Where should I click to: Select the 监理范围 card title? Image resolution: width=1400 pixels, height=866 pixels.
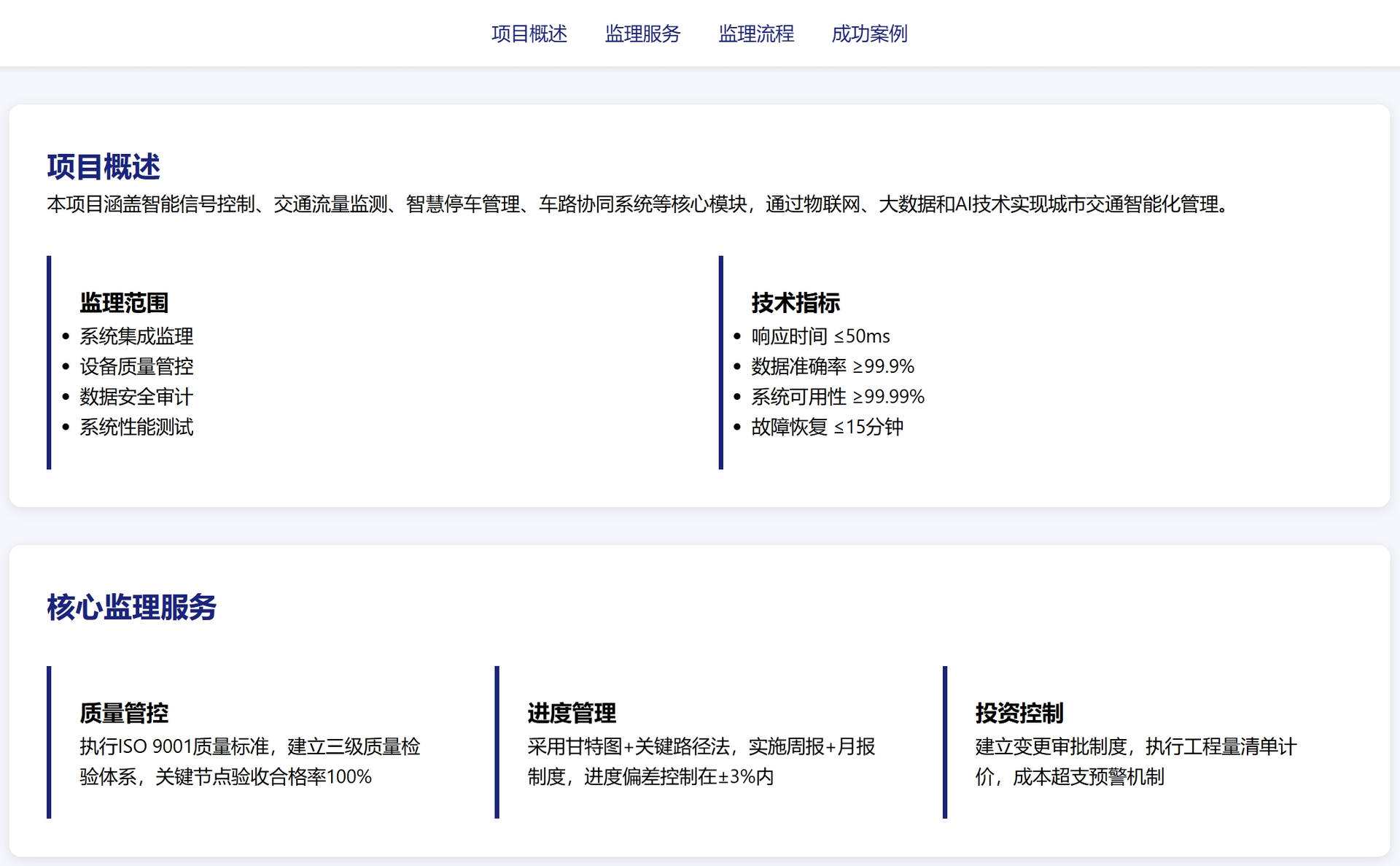pyautogui.click(x=124, y=303)
